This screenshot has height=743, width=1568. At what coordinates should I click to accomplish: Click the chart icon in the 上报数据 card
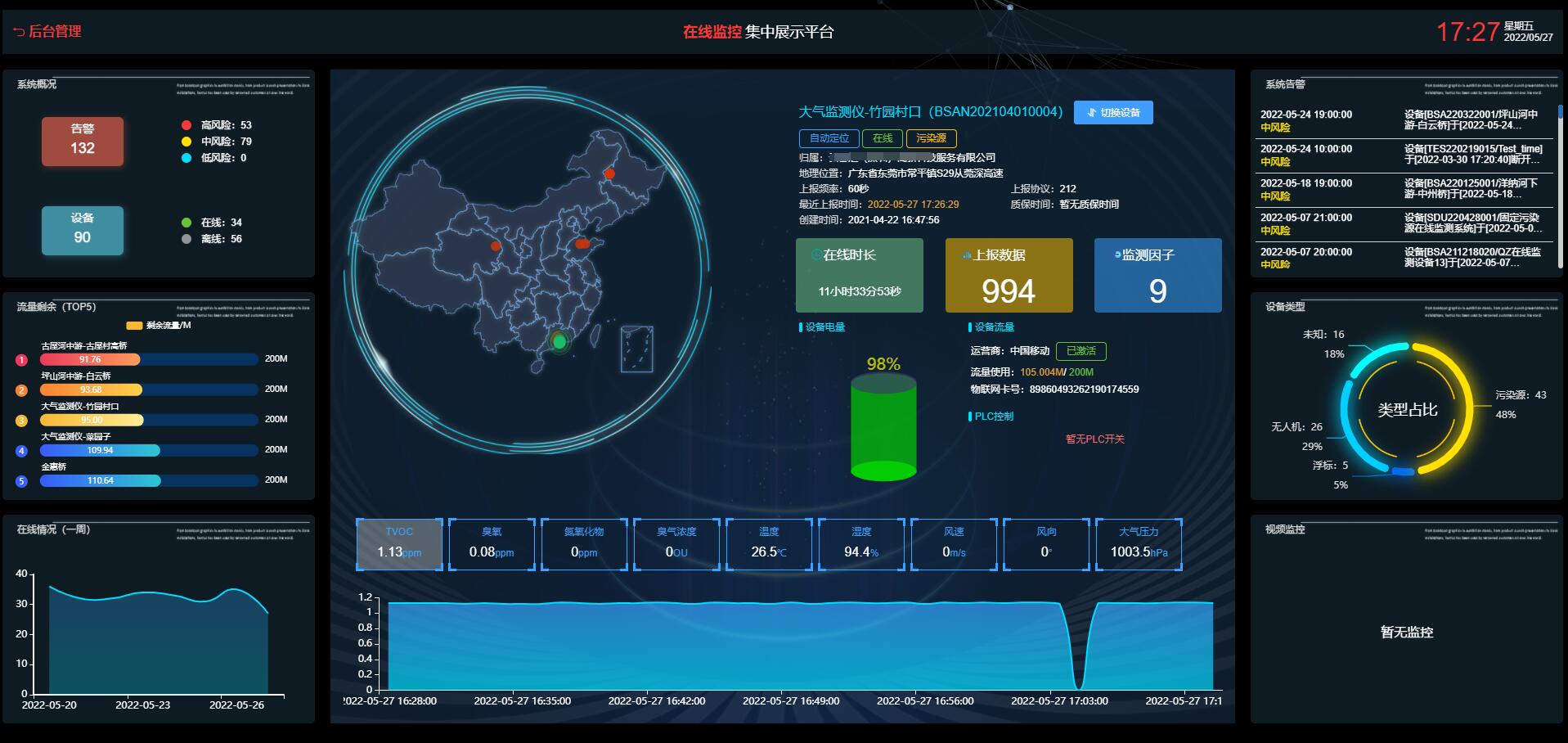click(966, 255)
